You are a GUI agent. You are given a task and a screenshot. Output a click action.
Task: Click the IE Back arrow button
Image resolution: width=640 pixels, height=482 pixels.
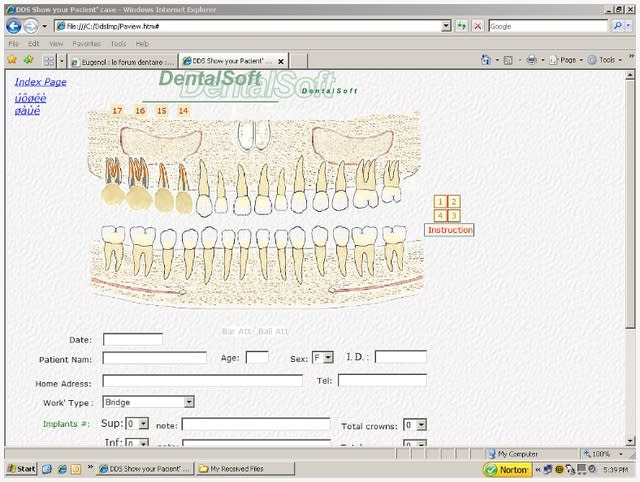(14, 26)
